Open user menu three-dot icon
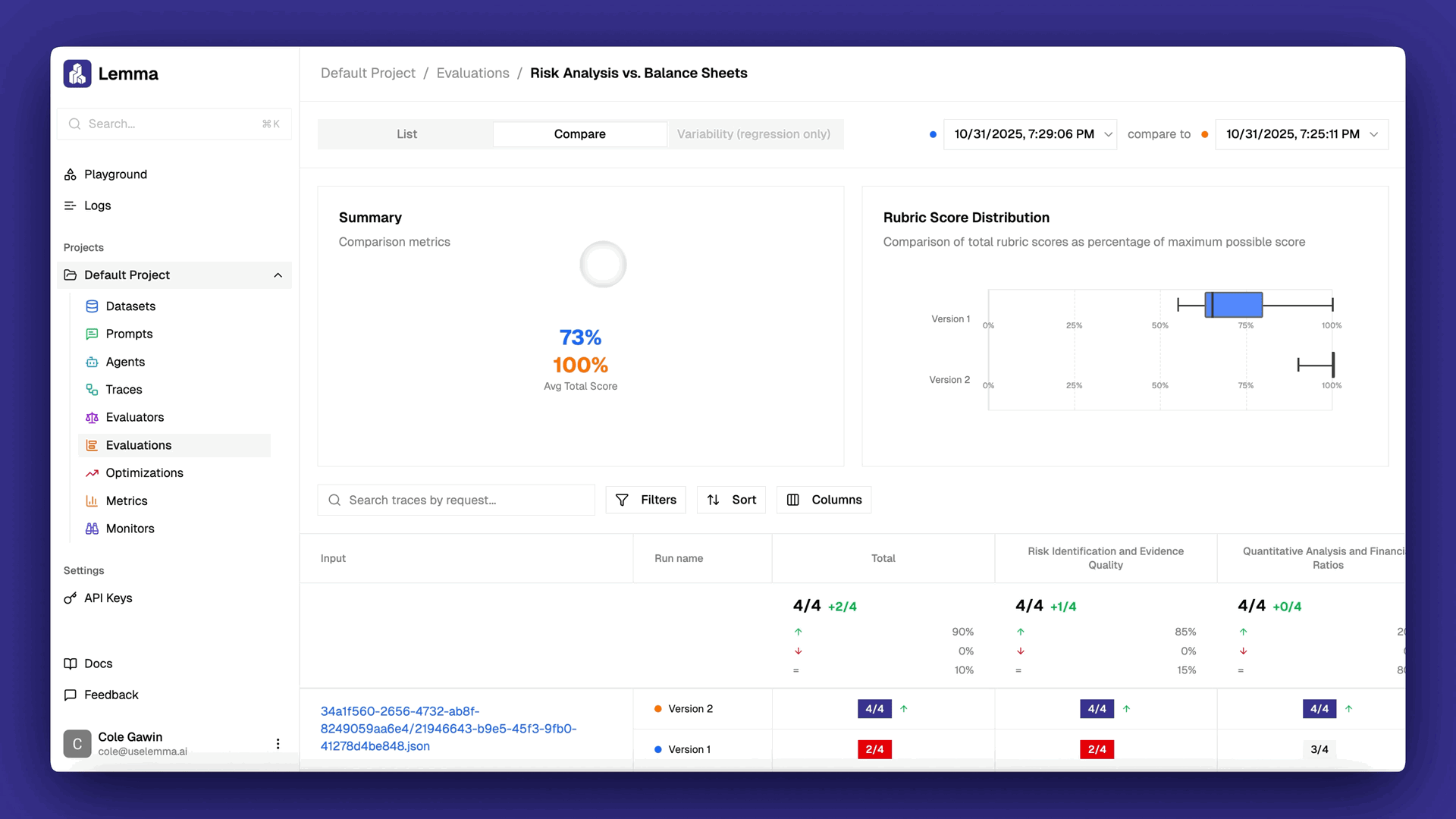Viewport: 1456px width, 819px height. (x=278, y=744)
